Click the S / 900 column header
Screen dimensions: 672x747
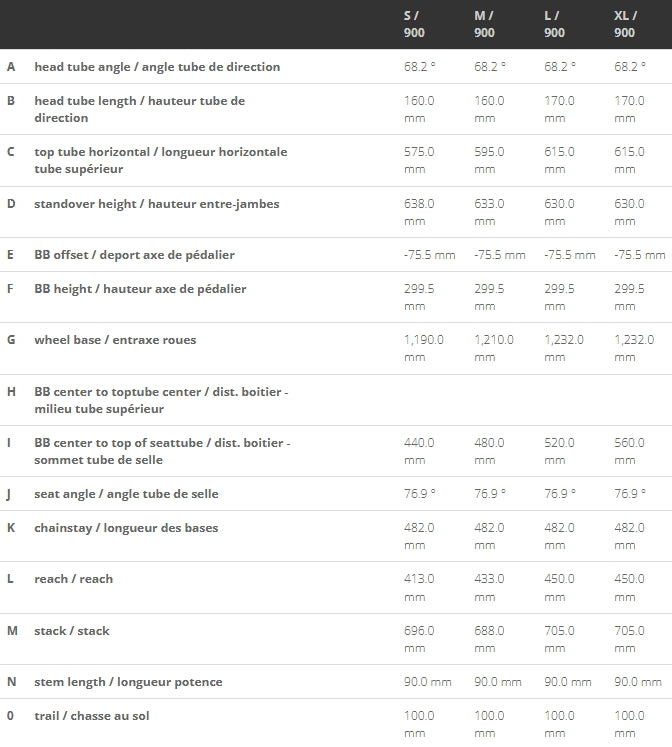click(415, 25)
